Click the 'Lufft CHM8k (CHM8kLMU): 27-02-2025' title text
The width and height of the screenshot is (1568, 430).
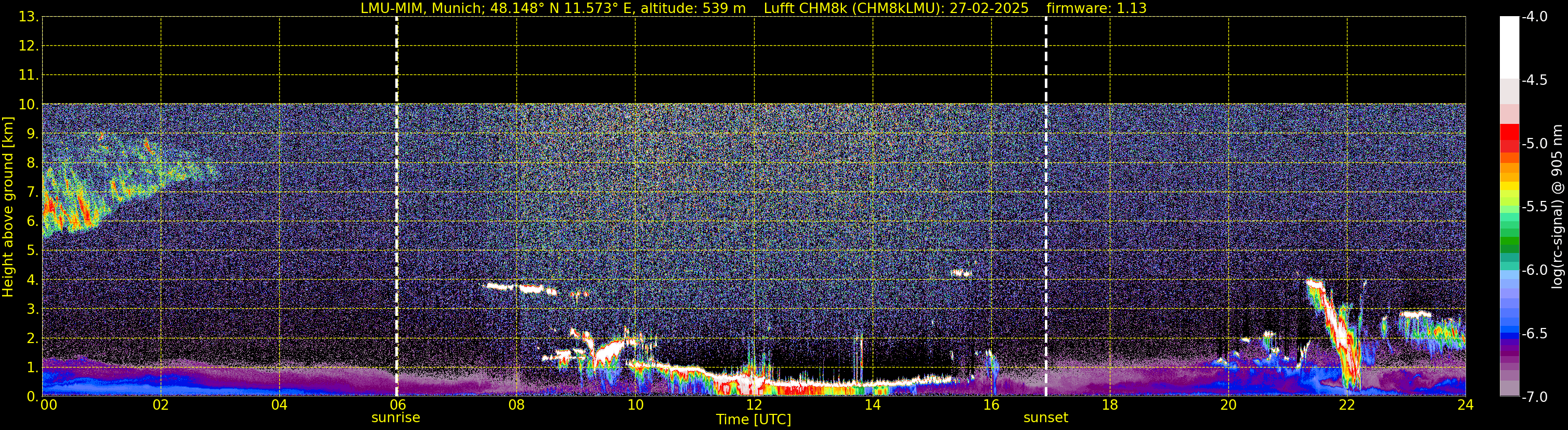click(x=896, y=8)
